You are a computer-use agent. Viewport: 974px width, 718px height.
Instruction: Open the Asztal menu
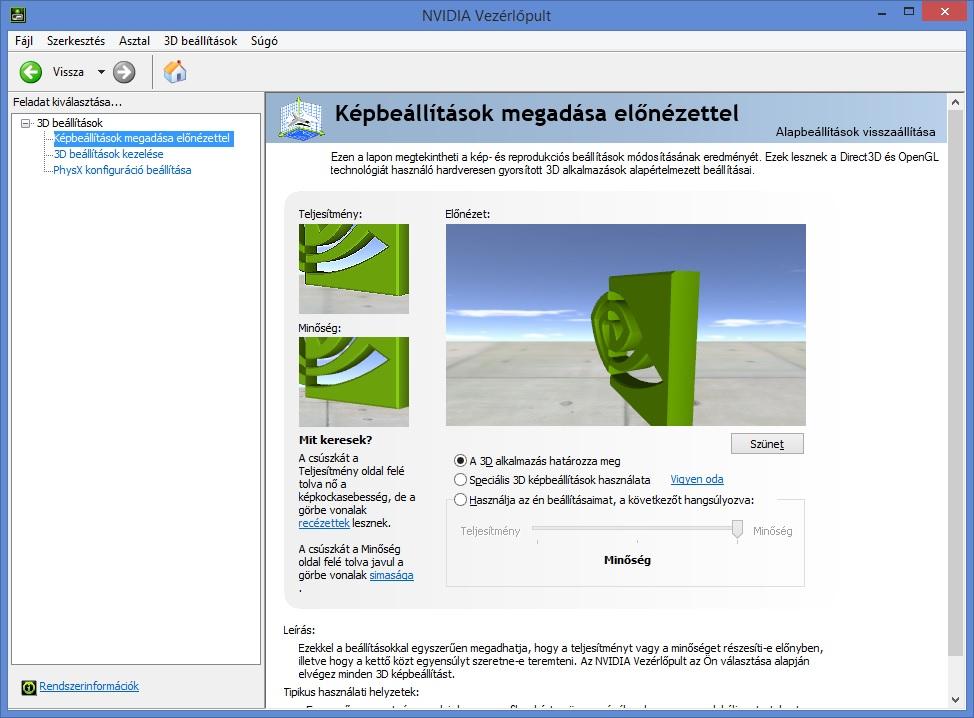point(134,41)
